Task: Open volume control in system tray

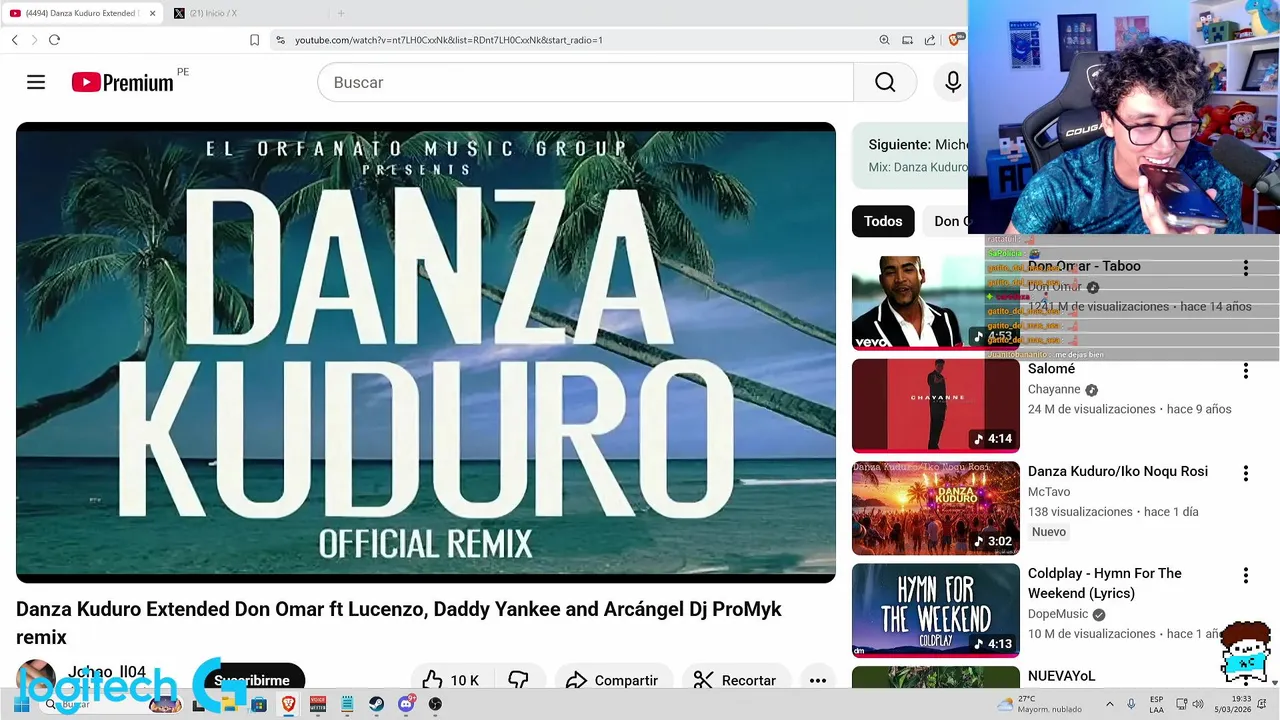Action: tap(1199, 704)
